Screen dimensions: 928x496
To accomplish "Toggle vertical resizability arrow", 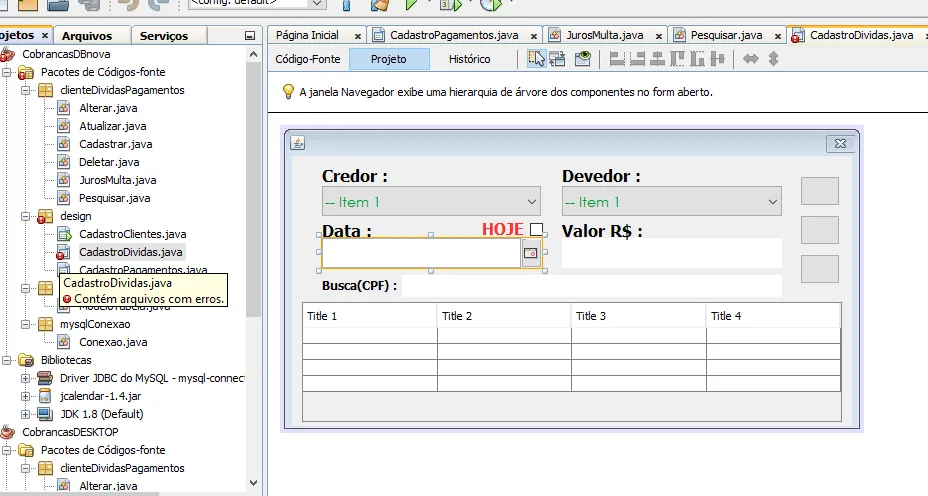I will click(773, 59).
